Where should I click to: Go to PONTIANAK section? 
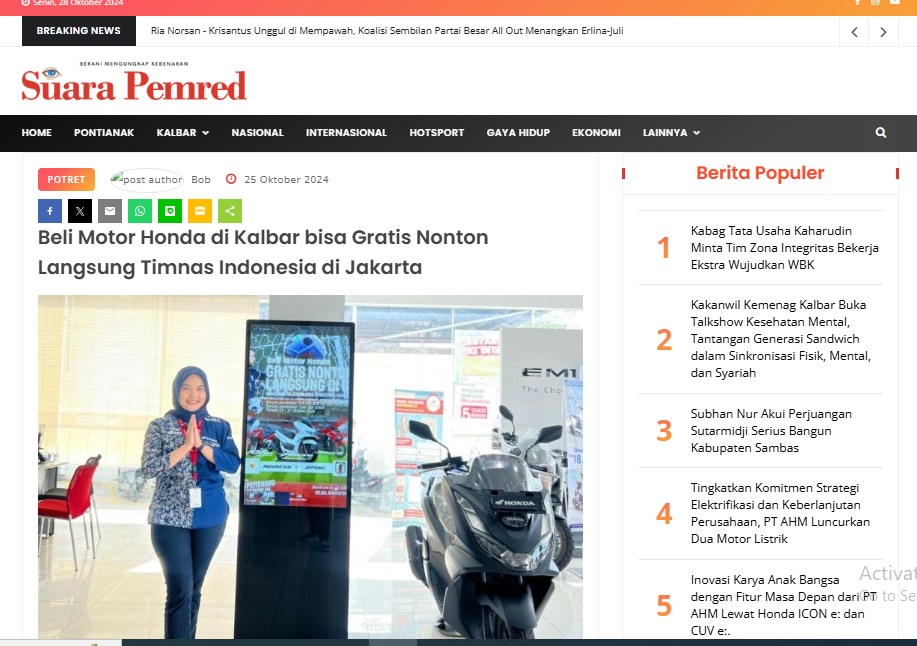[x=104, y=133]
